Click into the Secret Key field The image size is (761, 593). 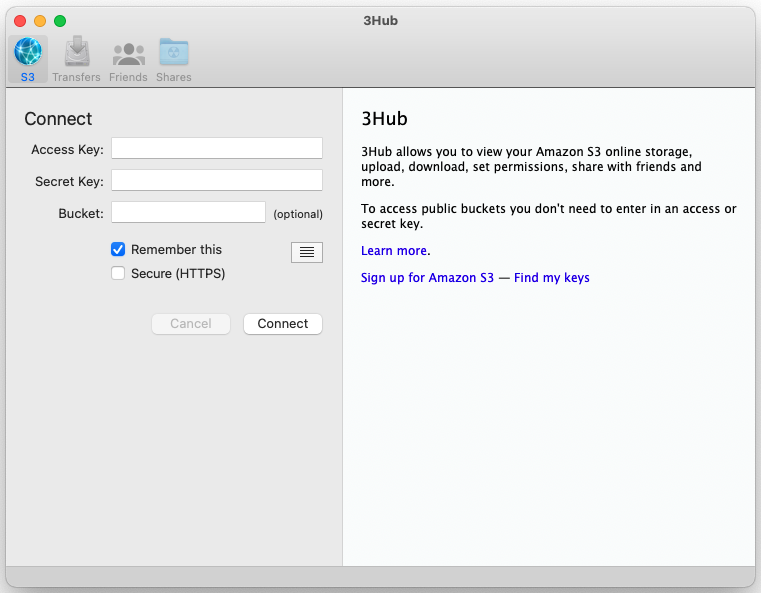coord(217,180)
